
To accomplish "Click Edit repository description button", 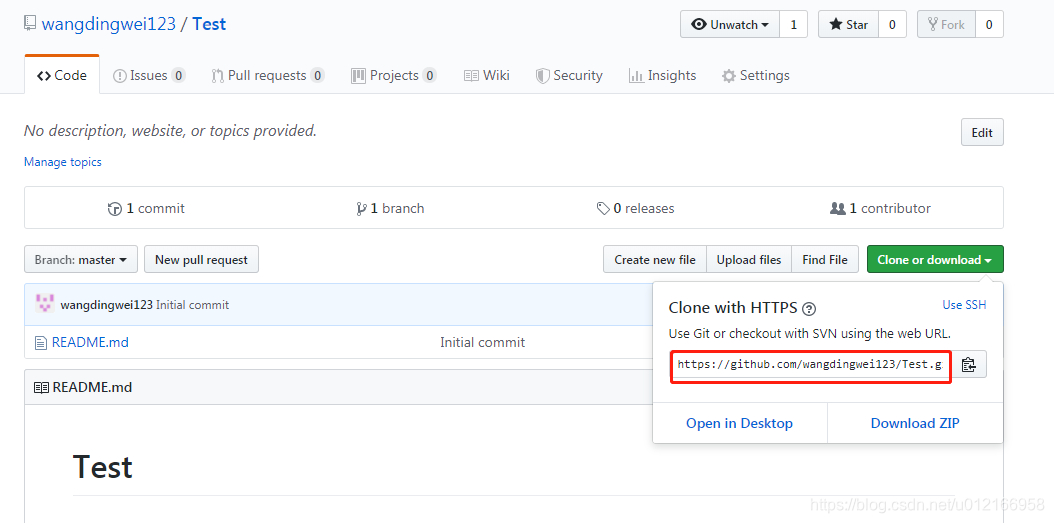I will (982, 132).
